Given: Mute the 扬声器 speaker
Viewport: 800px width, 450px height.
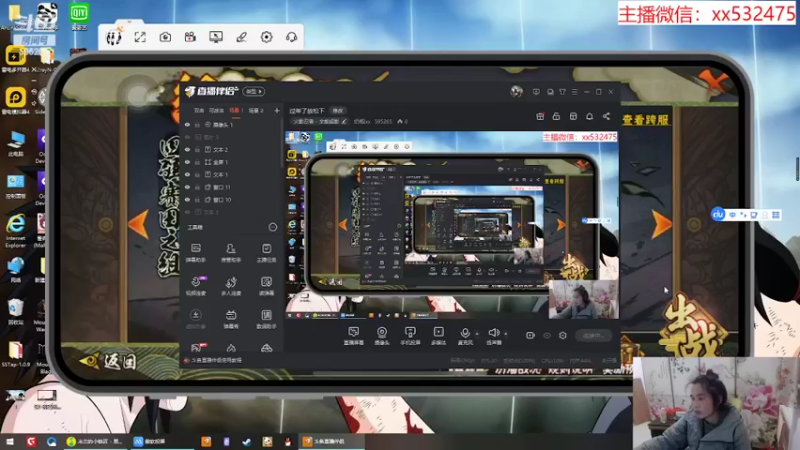Looking at the screenshot, I should pyautogui.click(x=493, y=336).
